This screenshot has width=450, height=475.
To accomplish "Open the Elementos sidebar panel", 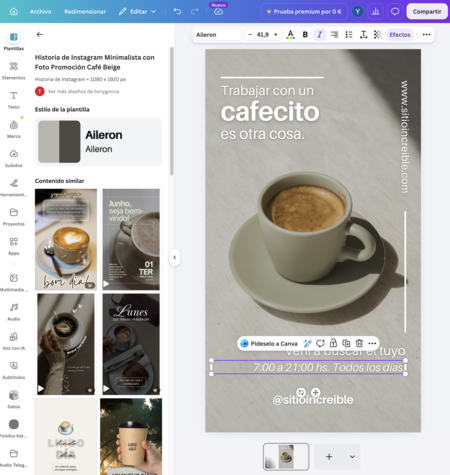I will 14,70.
